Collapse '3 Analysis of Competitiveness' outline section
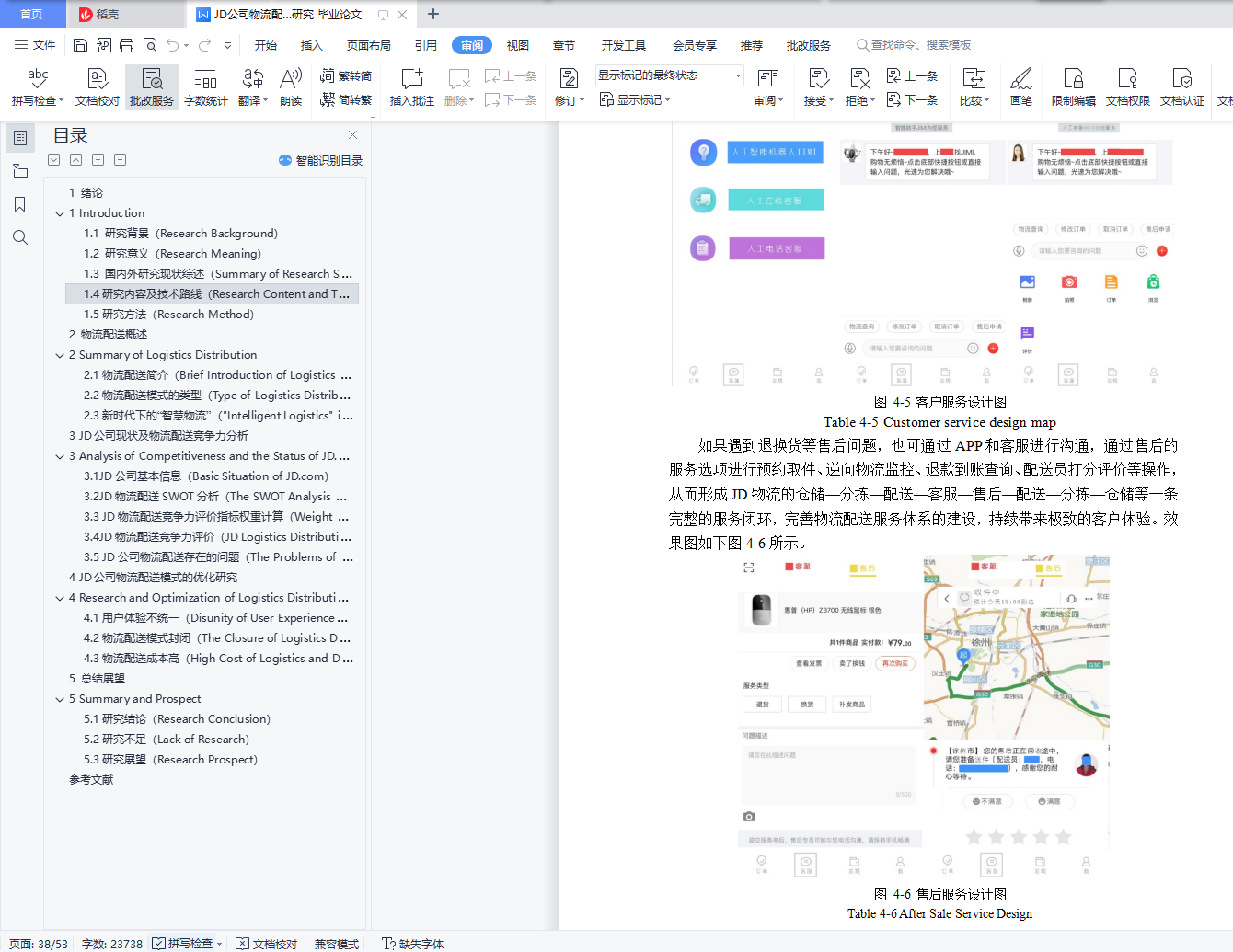This screenshot has height=952, width=1233. [x=60, y=456]
